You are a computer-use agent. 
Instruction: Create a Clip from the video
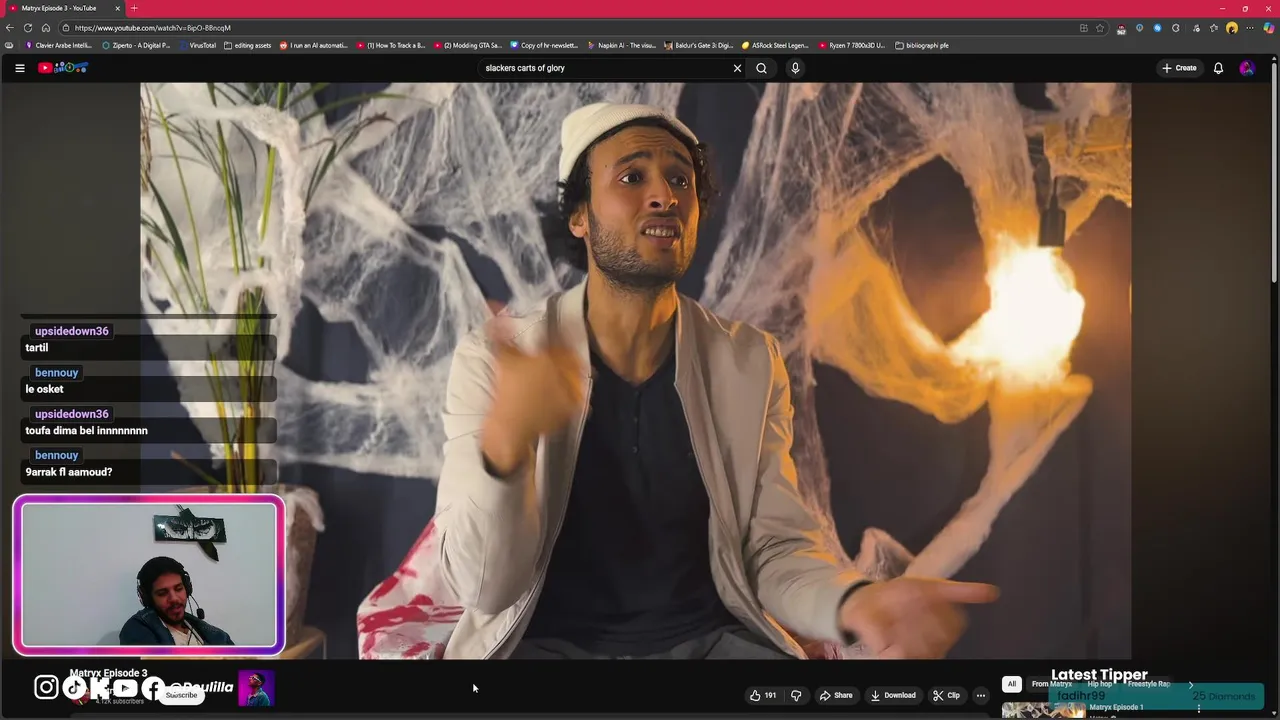pyautogui.click(x=946, y=695)
